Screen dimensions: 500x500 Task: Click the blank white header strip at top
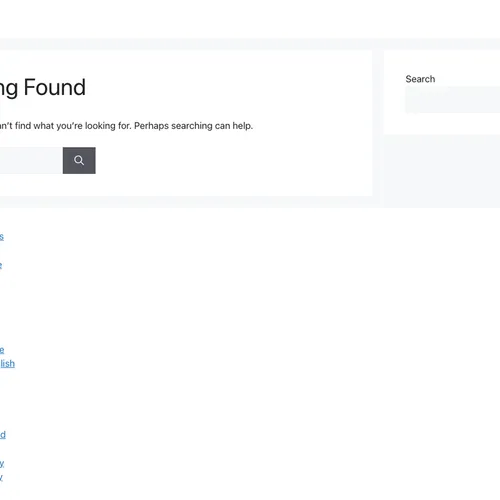click(x=250, y=19)
